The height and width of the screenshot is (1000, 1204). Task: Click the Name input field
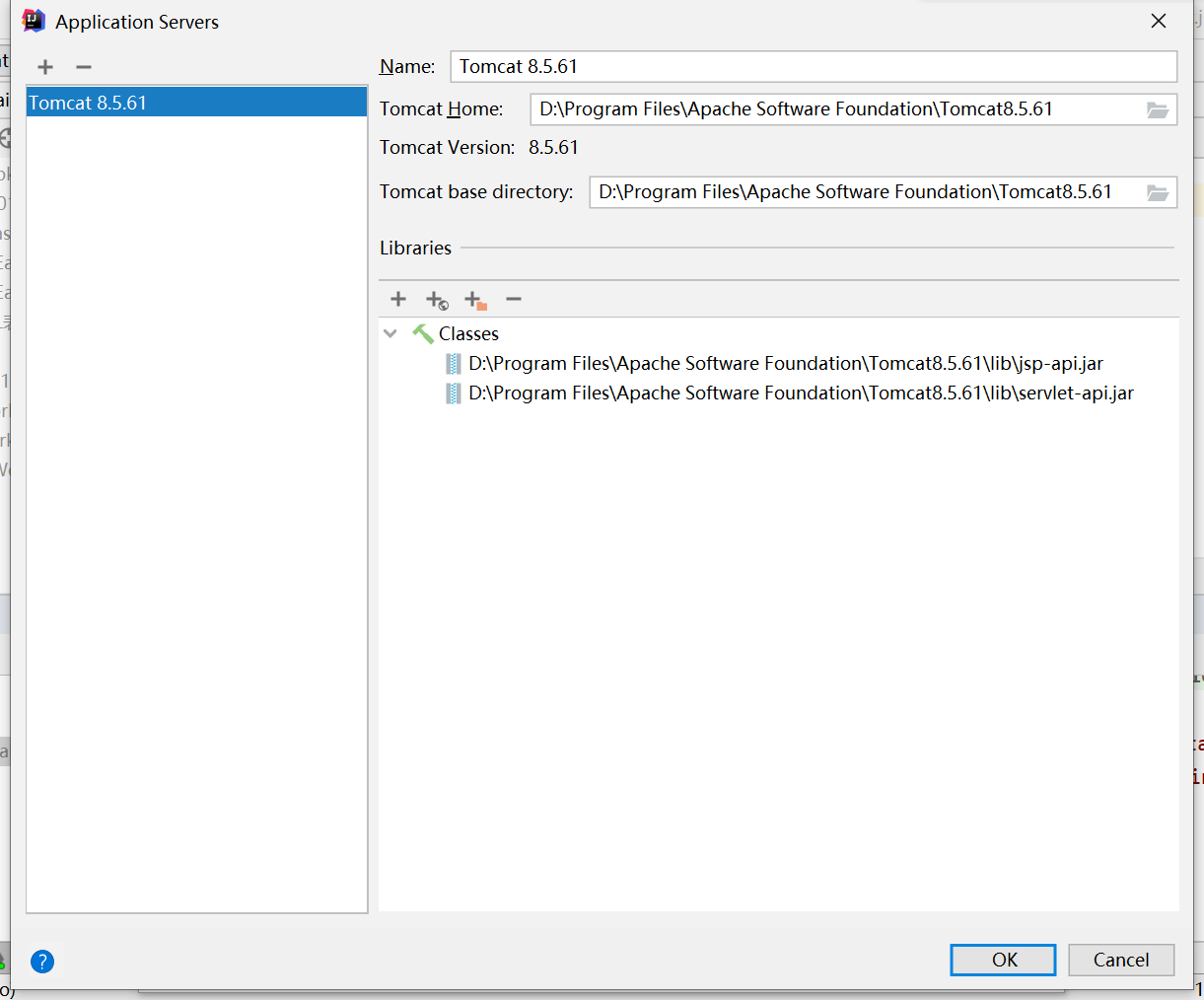(x=814, y=66)
